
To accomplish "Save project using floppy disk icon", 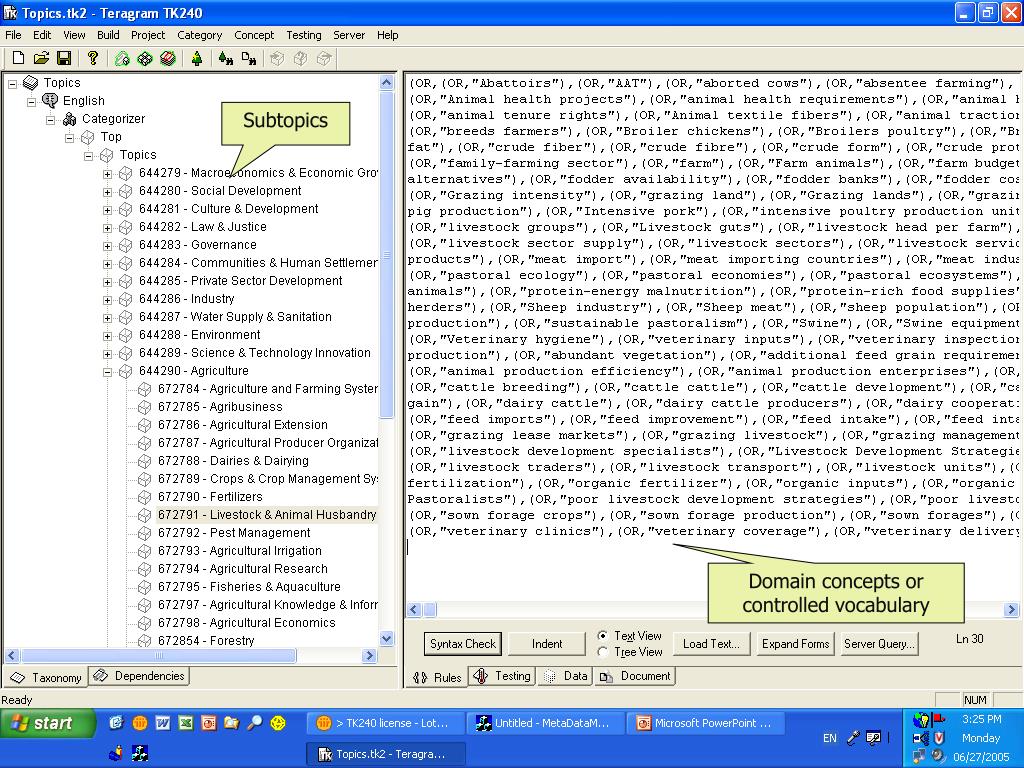I will click(63, 59).
